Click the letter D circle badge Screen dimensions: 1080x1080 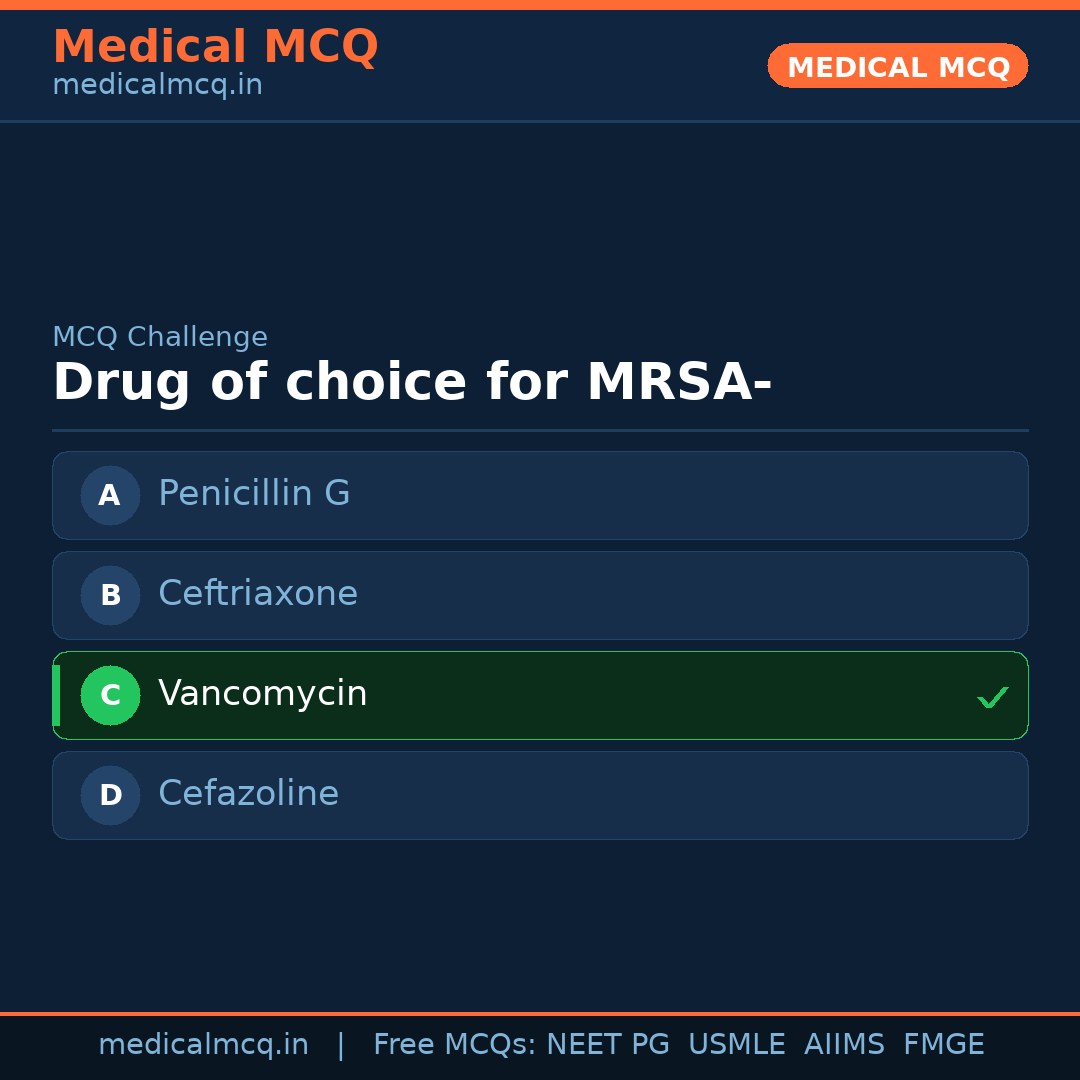(110, 795)
